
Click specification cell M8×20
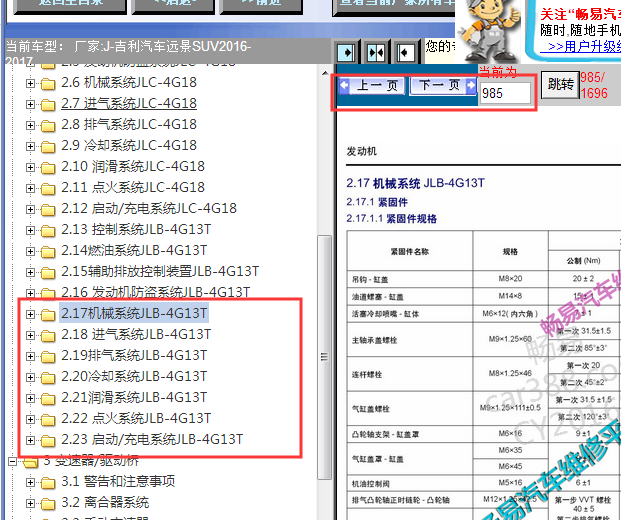coord(510,279)
